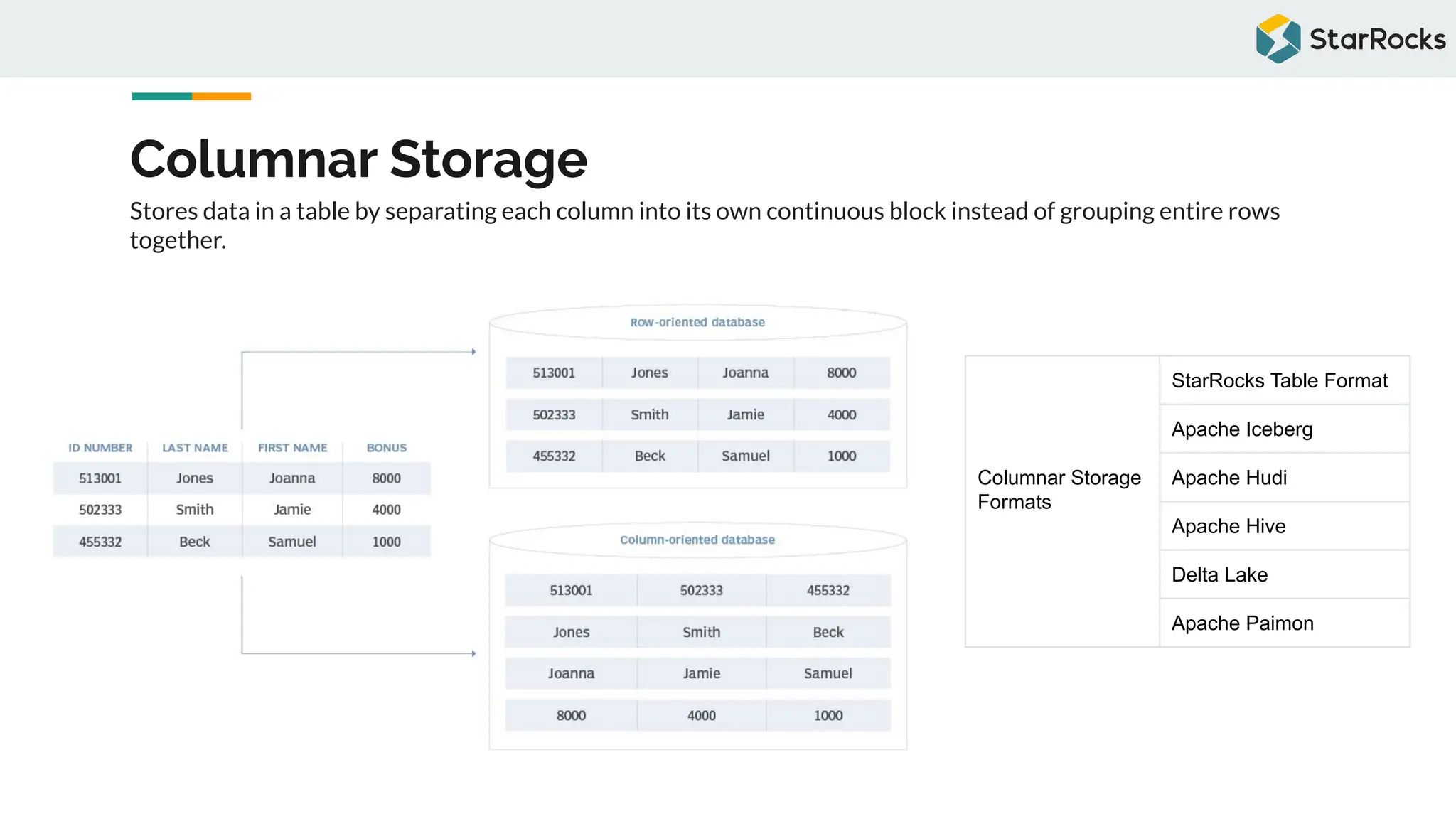Click the LAST NAME column header
The height and width of the screenshot is (819, 1456).
(x=195, y=448)
